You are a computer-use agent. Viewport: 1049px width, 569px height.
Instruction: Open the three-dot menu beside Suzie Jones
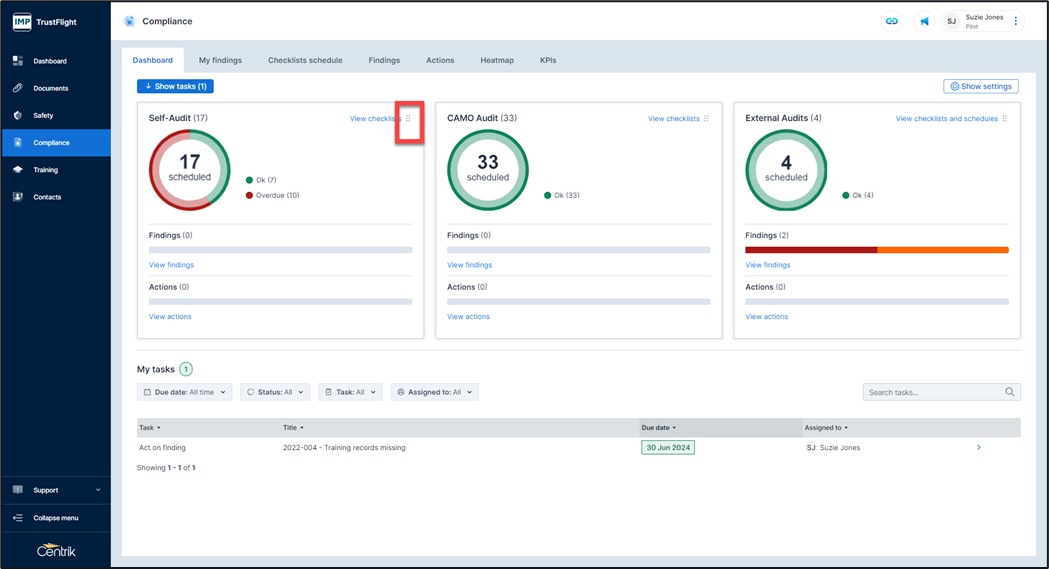click(1016, 21)
